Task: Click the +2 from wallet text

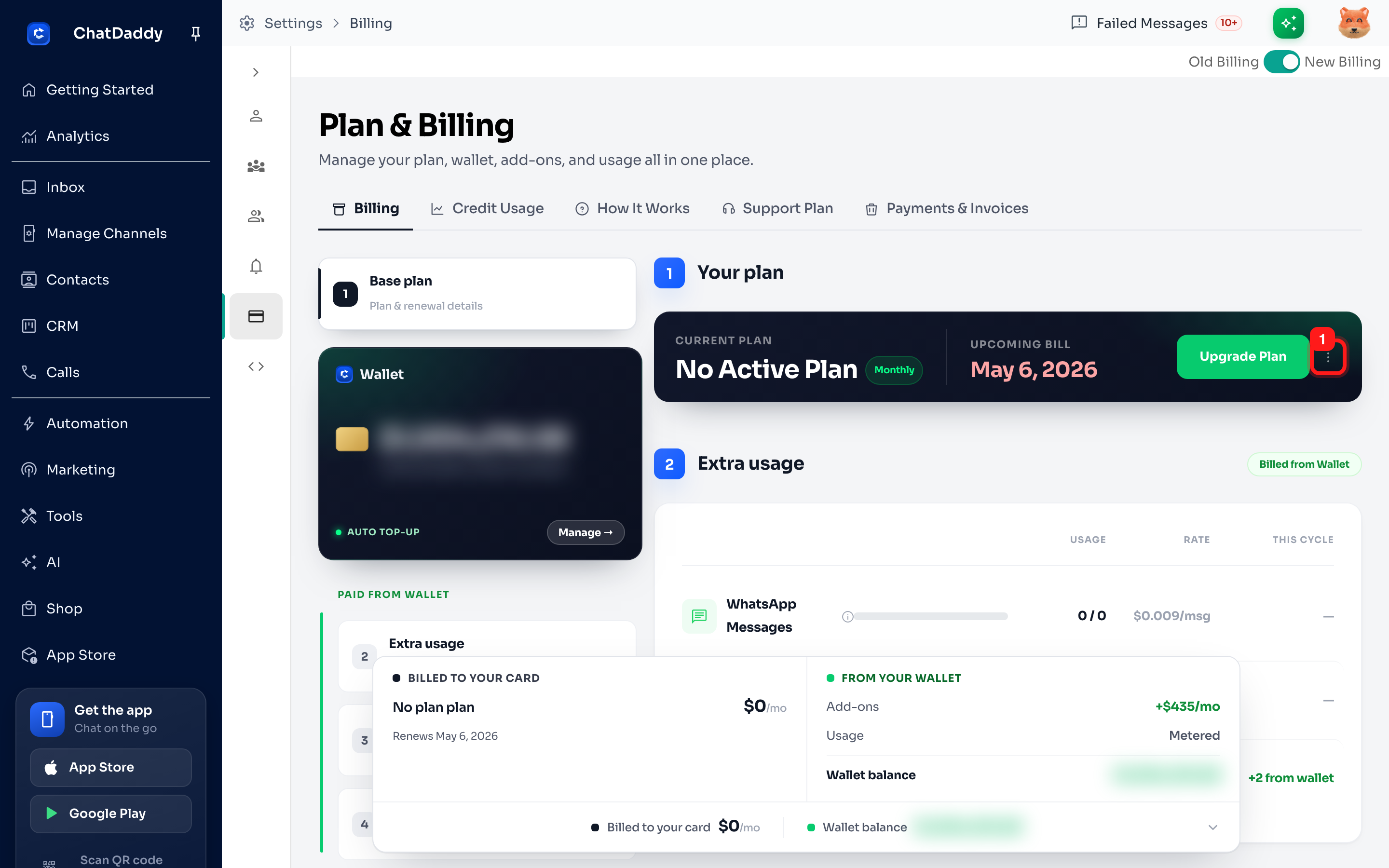Action: point(1291,778)
